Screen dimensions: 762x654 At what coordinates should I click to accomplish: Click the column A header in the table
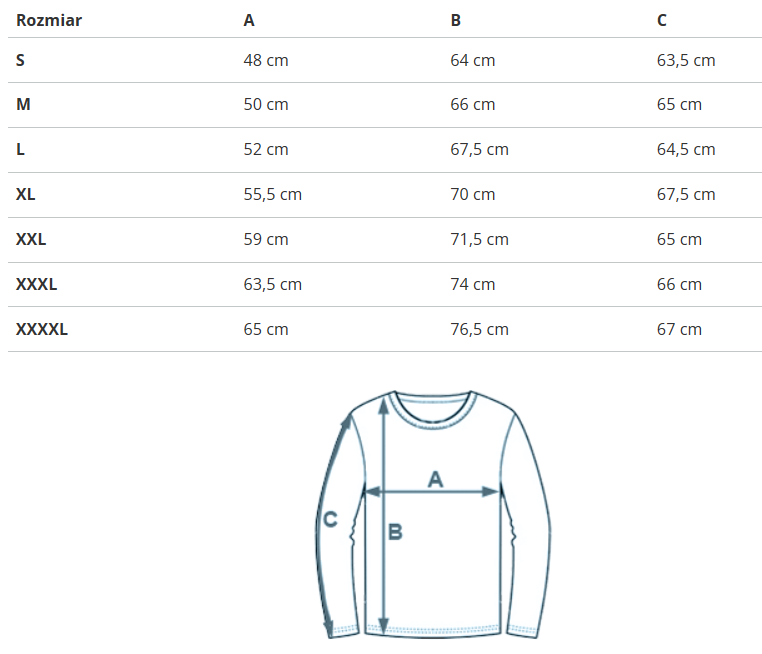[249, 20]
